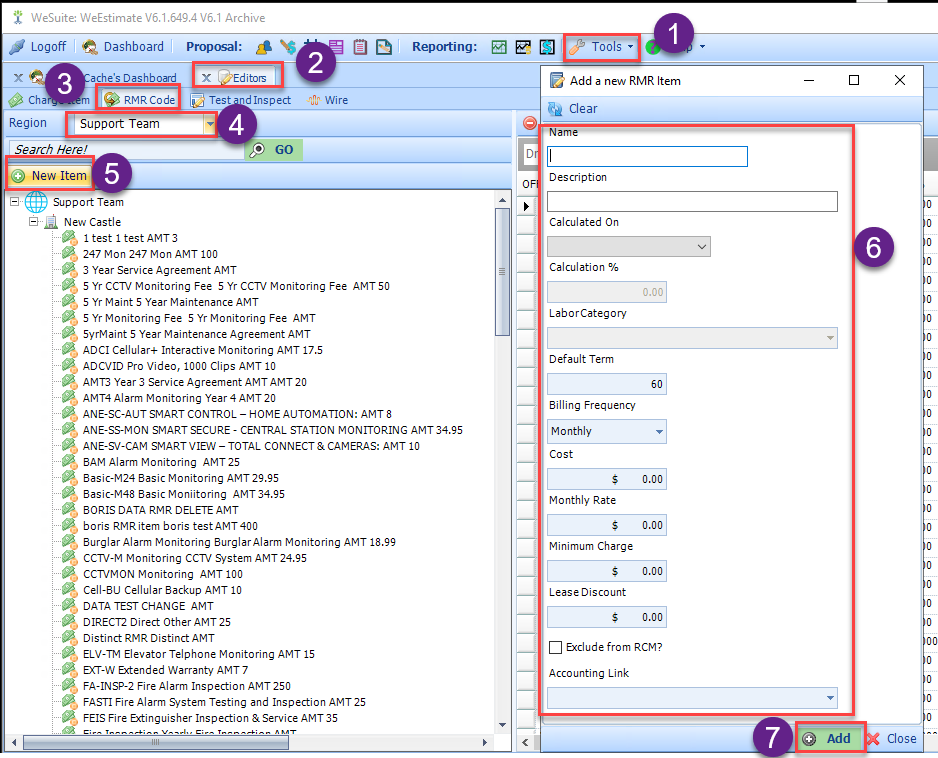Click the Dashboard toolbar button
This screenshot has height=758, width=938.
coord(124,47)
